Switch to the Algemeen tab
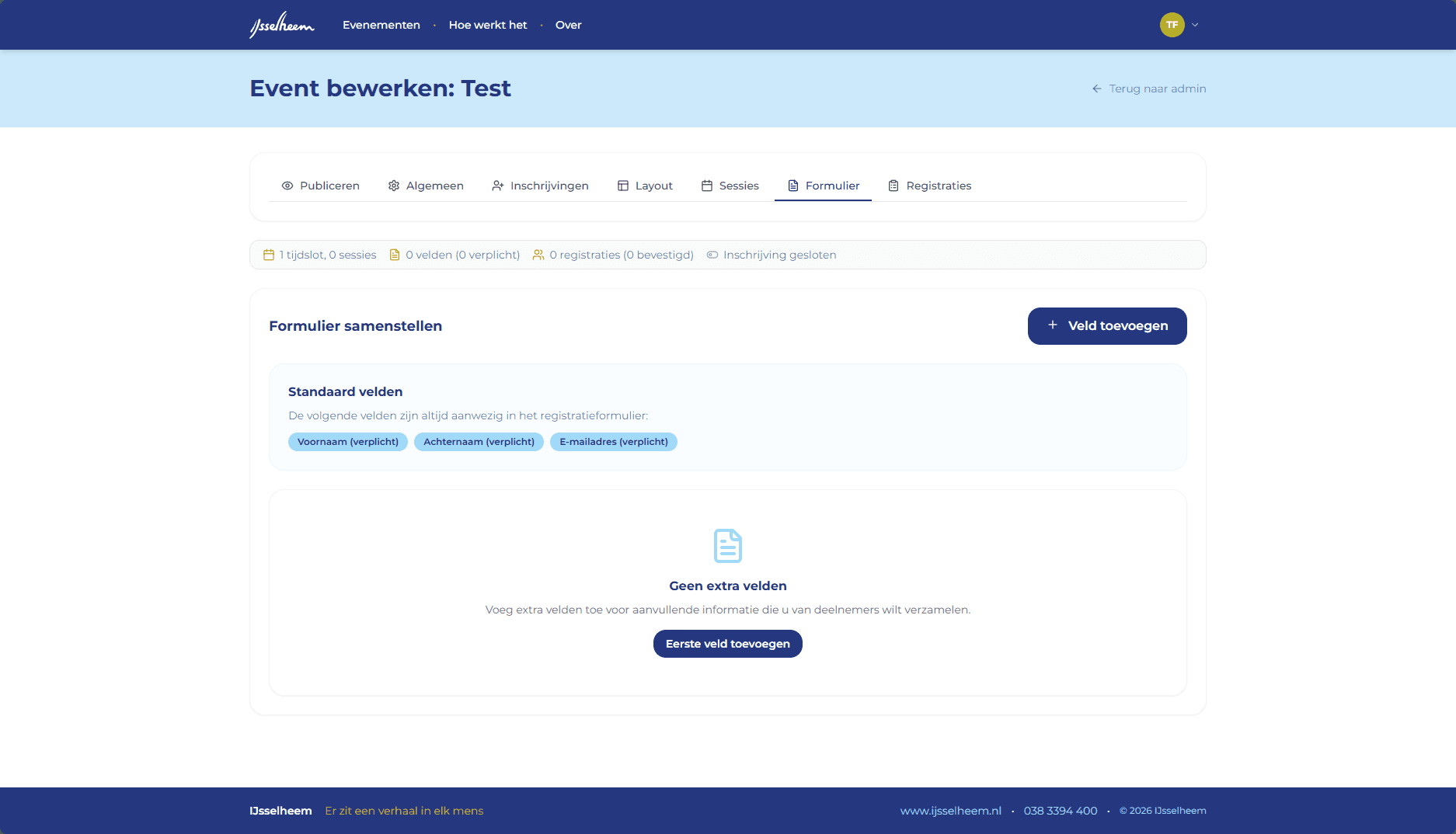This screenshot has width=1456, height=834. 426,186
